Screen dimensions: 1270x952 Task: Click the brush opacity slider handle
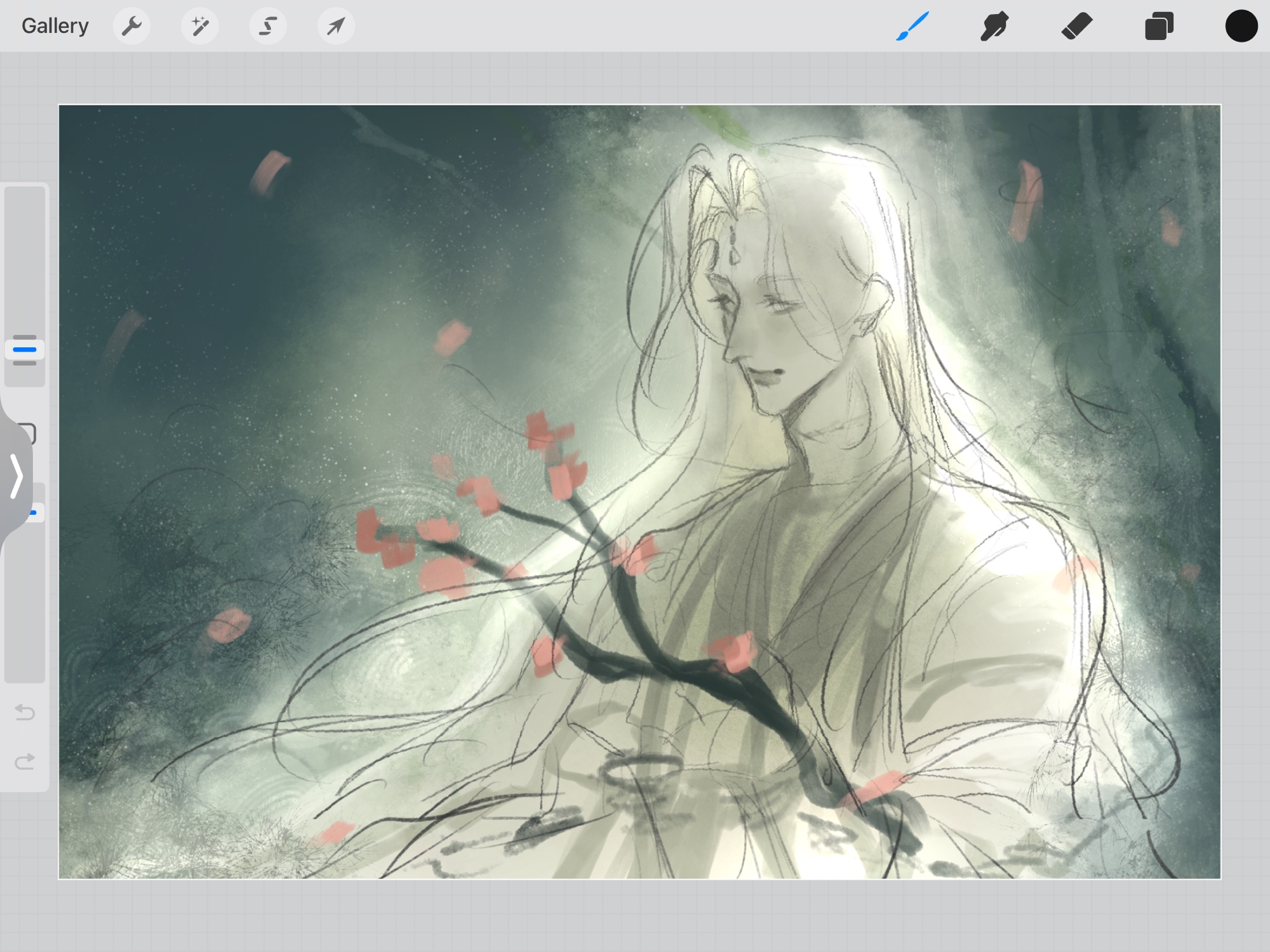(37, 512)
